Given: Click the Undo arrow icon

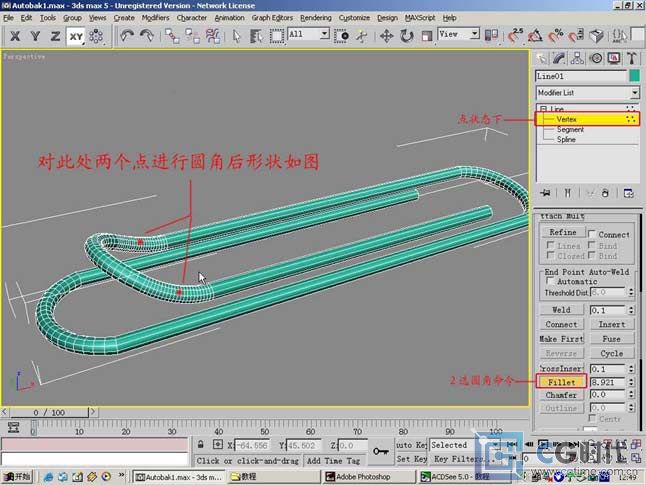Looking at the screenshot, I should point(126,36).
